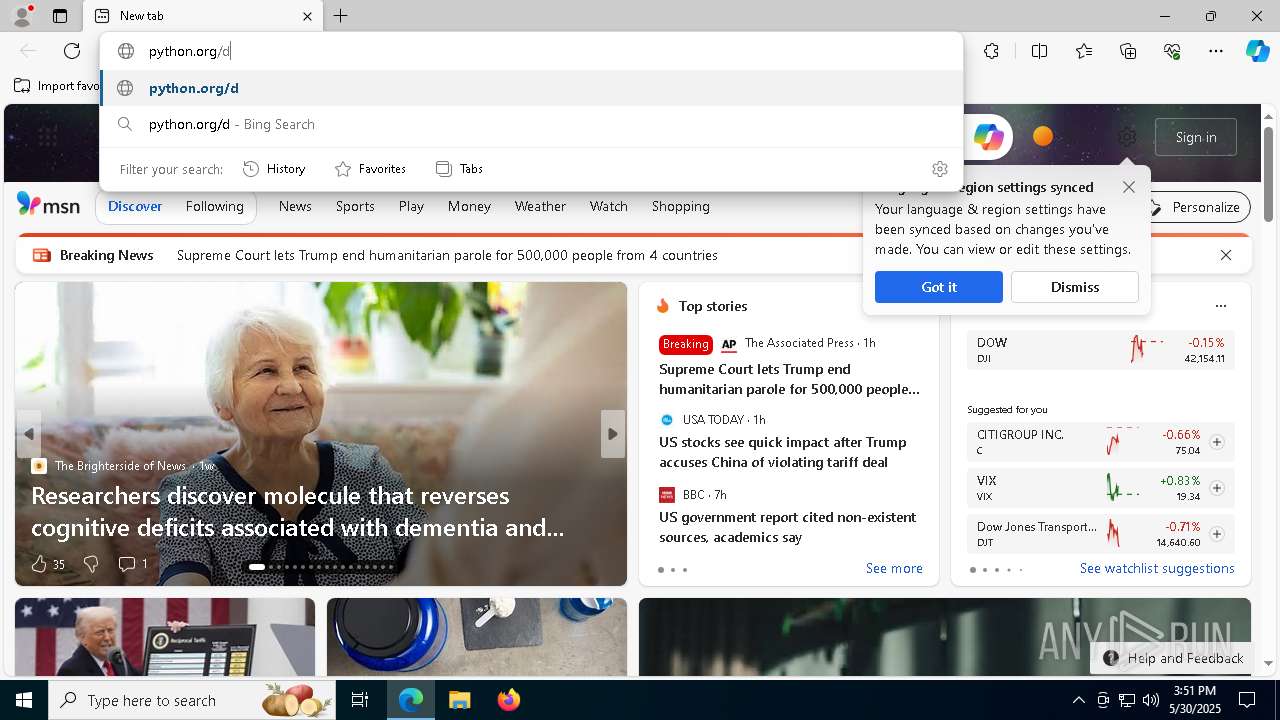
Task: Open the Sports section
Action: pyautogui.click(x=355, y=206)
